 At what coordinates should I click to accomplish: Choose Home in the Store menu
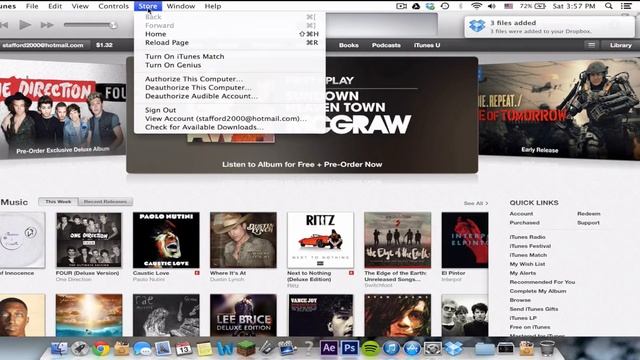point(230,34)
